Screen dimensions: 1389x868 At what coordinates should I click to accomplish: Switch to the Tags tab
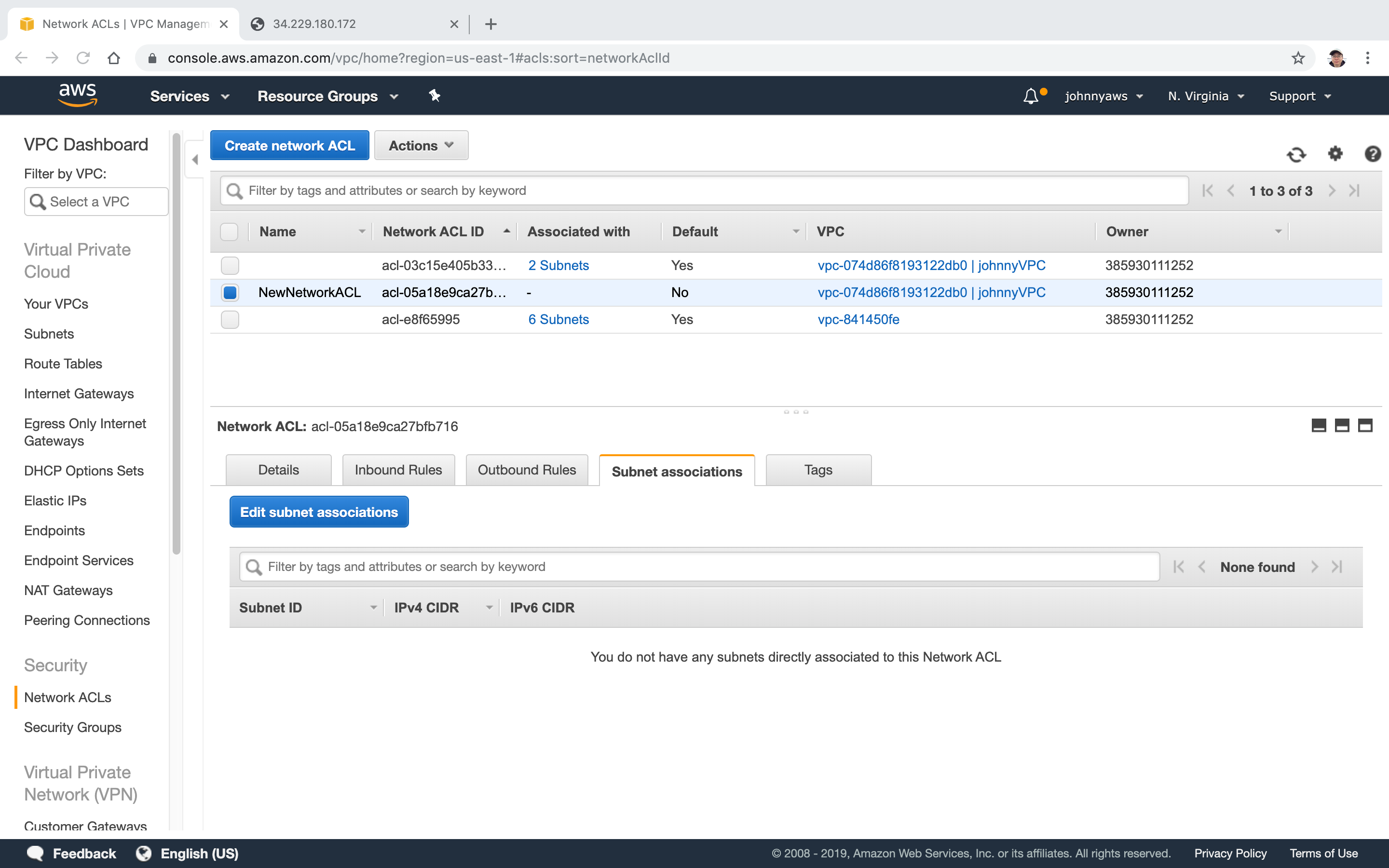818,470
